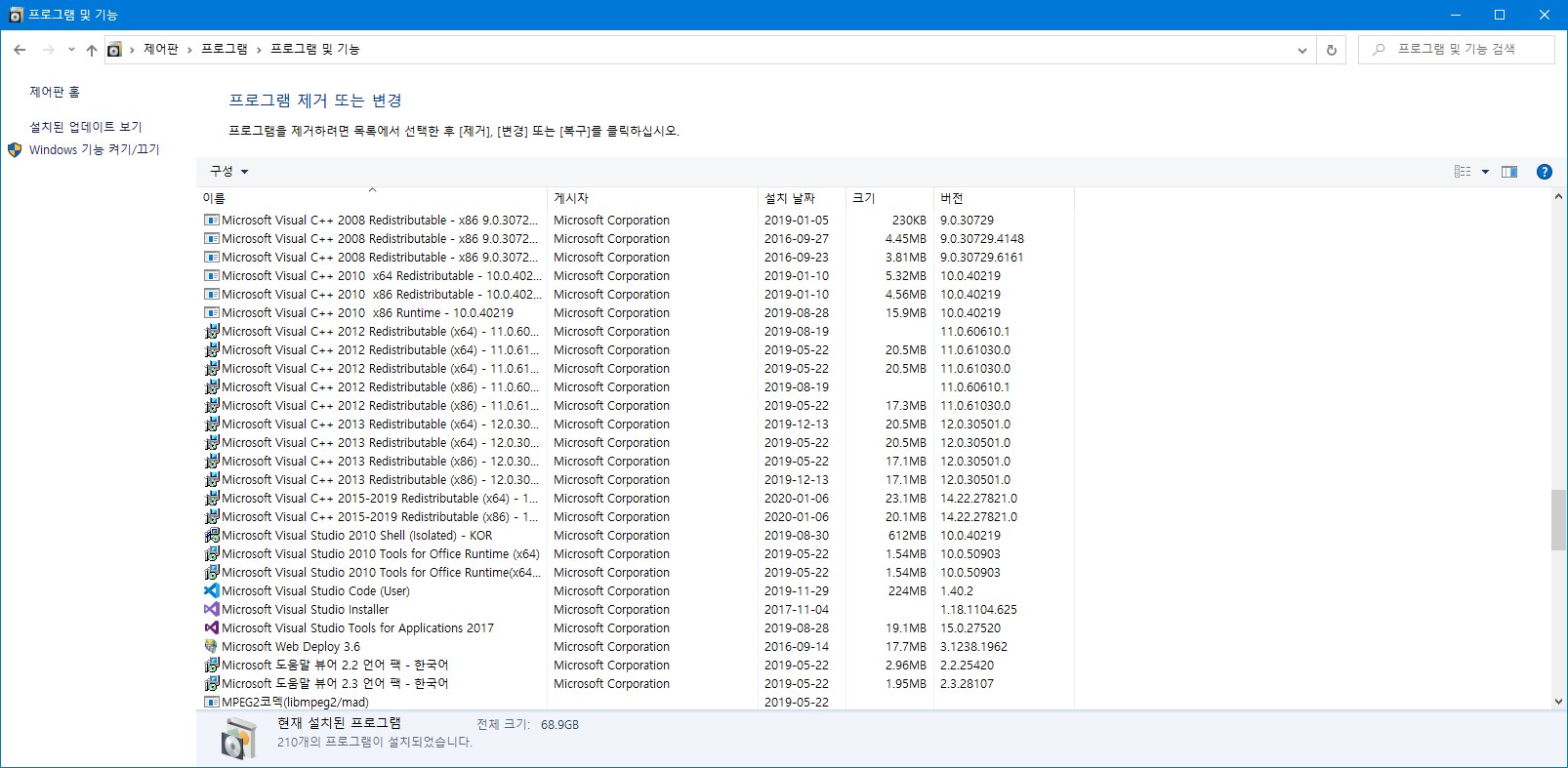Click Microsoft Web Deploy 3.6 icon
The image size is (1568, 768).
coord(212,647)
